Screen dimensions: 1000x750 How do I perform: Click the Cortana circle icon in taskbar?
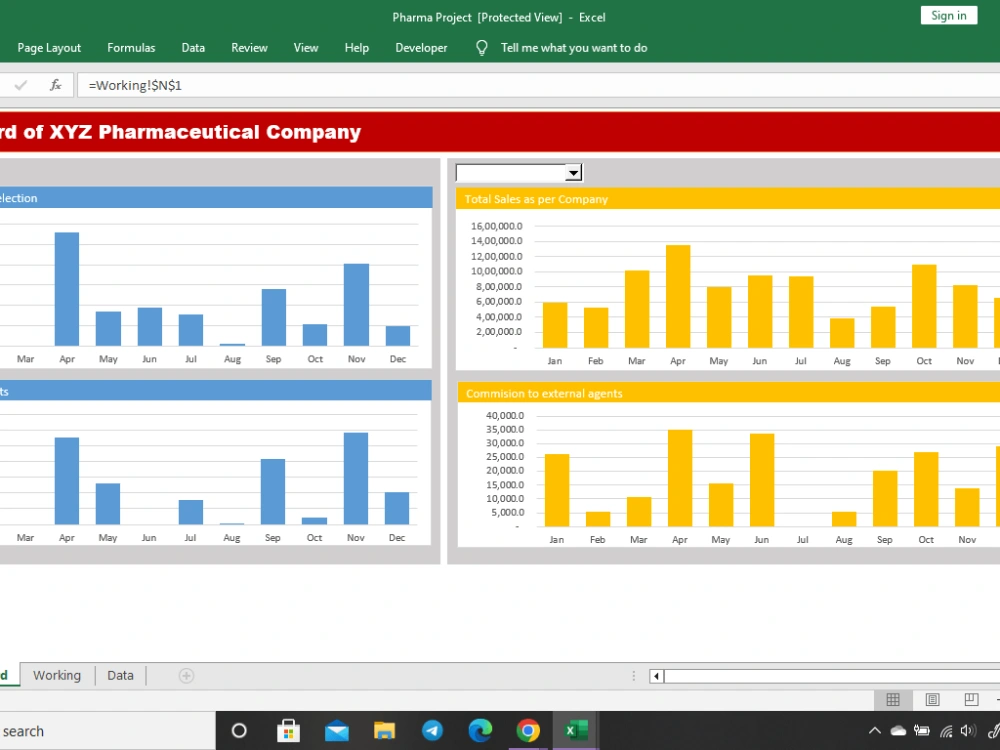click(x=239, y=731)
